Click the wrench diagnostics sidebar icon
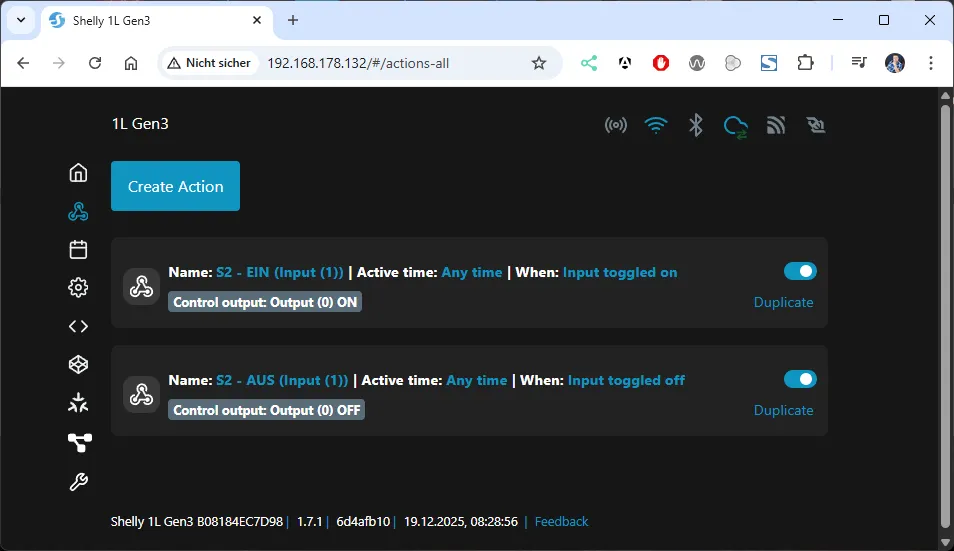954x551 pixels. 78,482
